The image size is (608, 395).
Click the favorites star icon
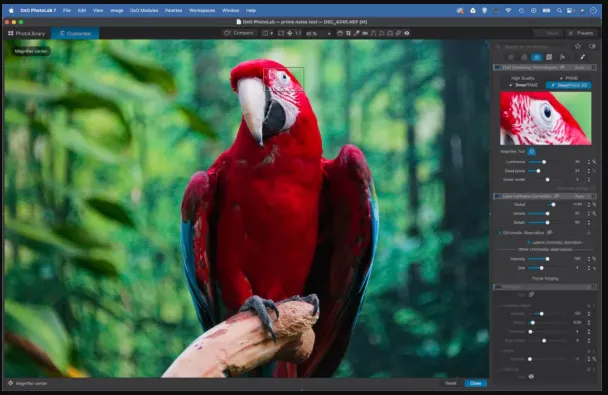tap(578, 46)
